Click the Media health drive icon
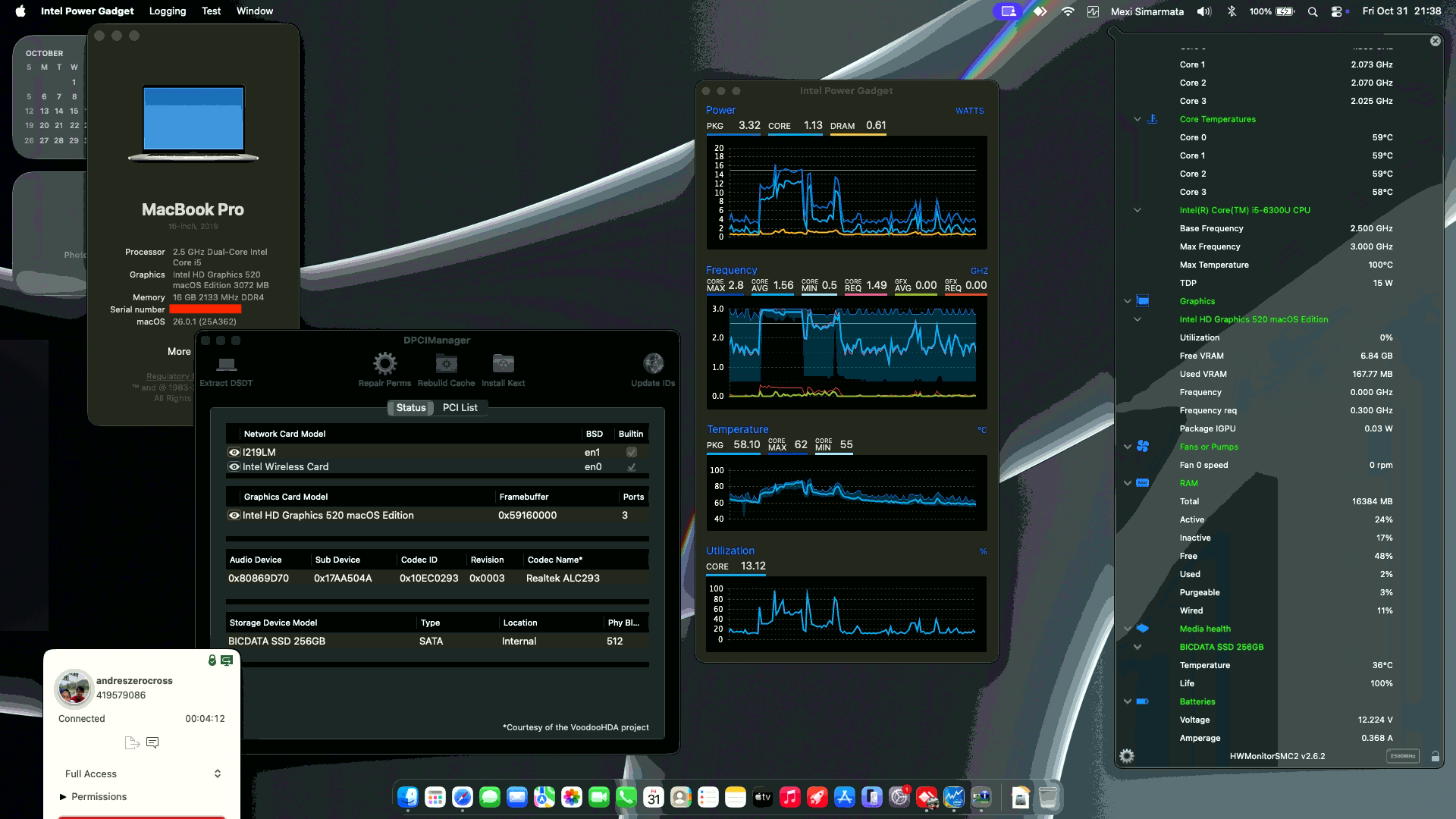This screenshot has height=819, width=1456. 1143,629
